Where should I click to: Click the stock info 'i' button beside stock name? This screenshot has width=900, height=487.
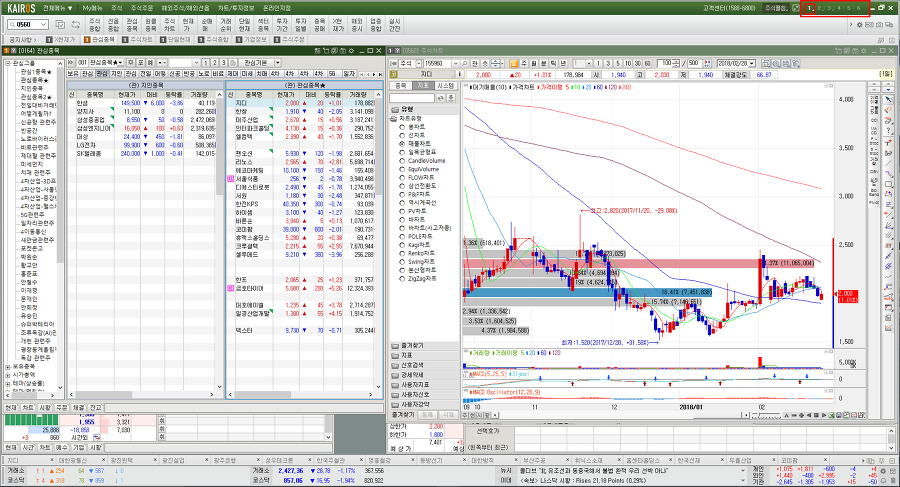(459, 75)
